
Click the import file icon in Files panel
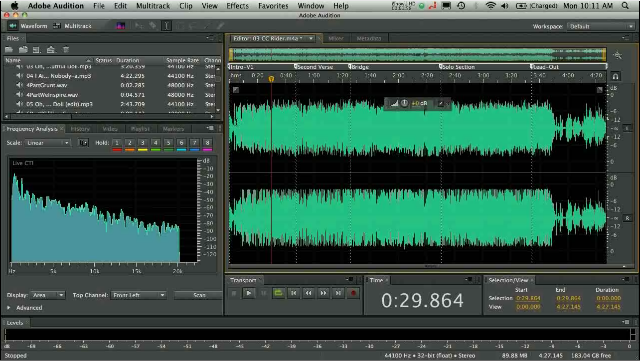23,50
